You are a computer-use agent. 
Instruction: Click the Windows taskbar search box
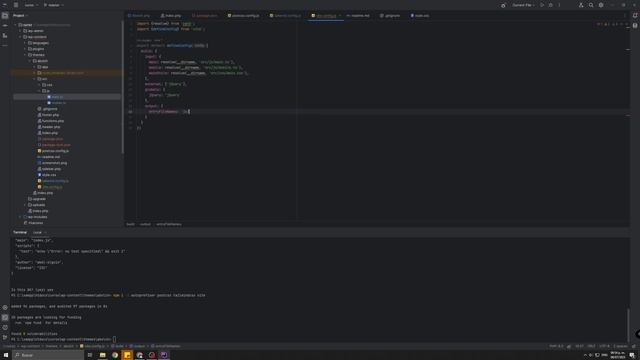tap(48, 355)
